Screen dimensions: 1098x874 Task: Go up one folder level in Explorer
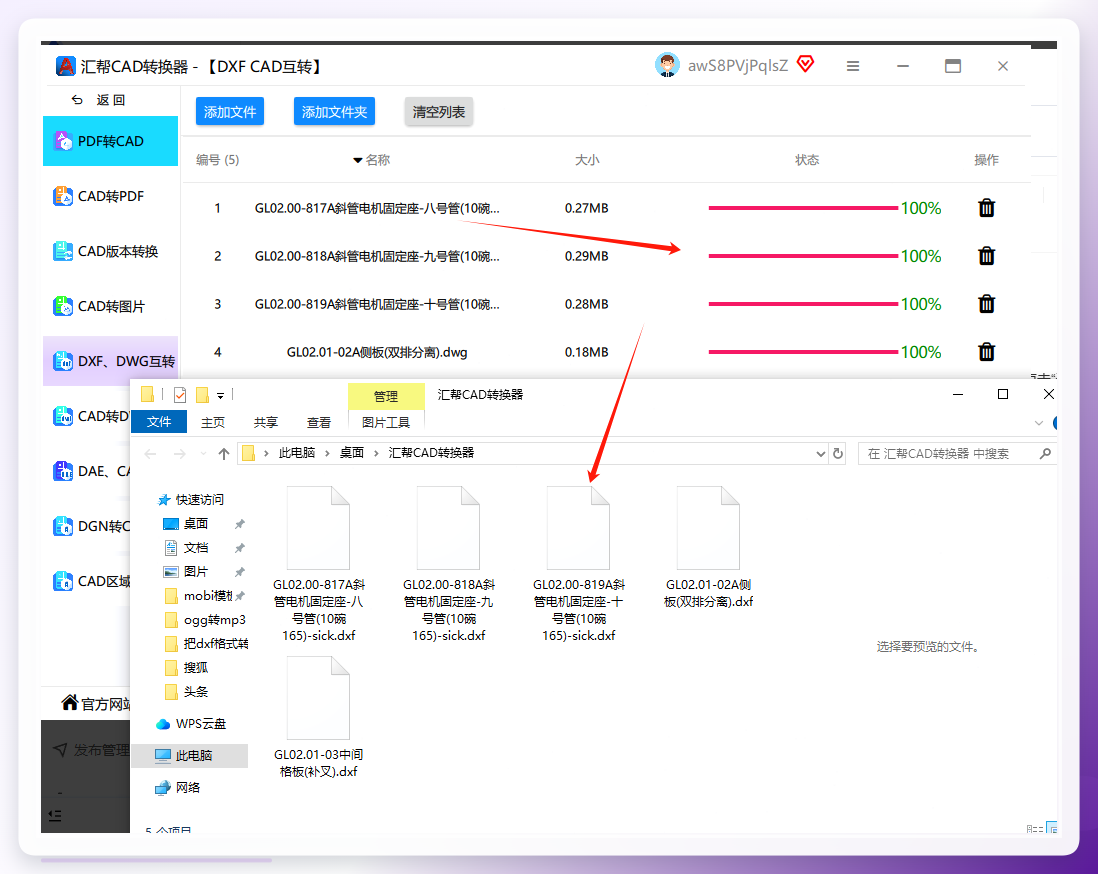coord(224,454)
